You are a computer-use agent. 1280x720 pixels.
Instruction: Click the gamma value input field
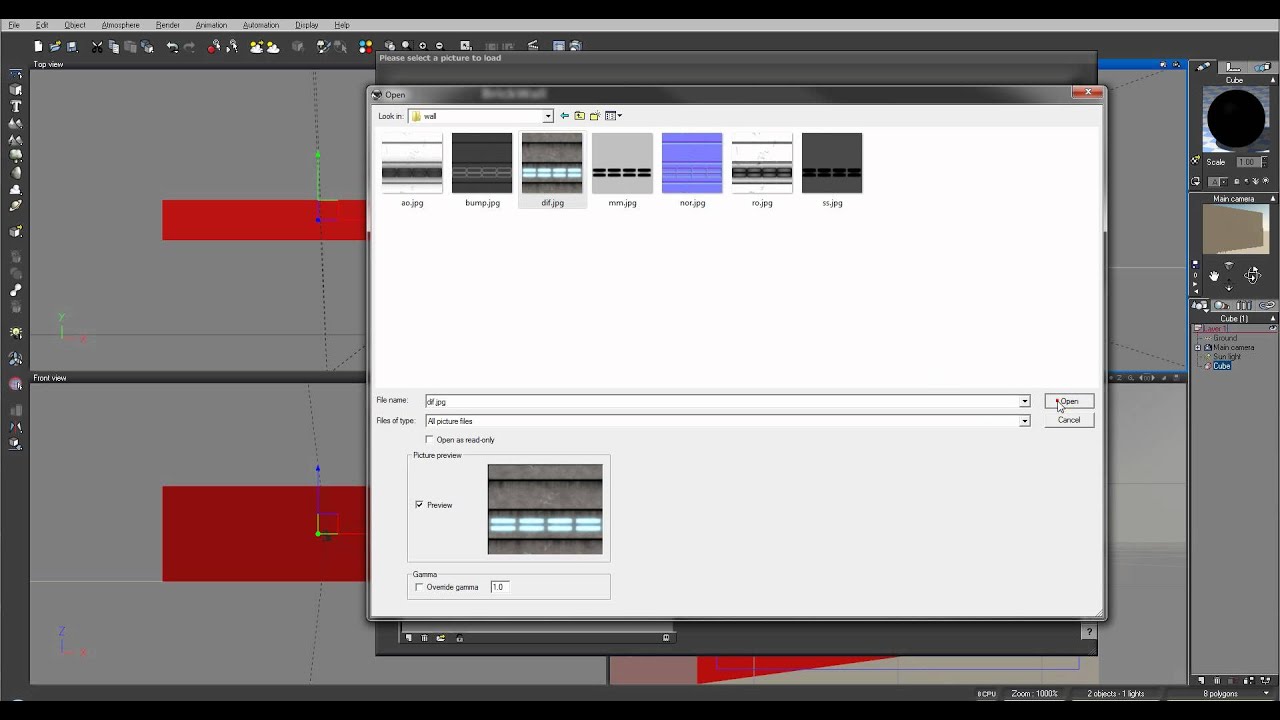500,587
